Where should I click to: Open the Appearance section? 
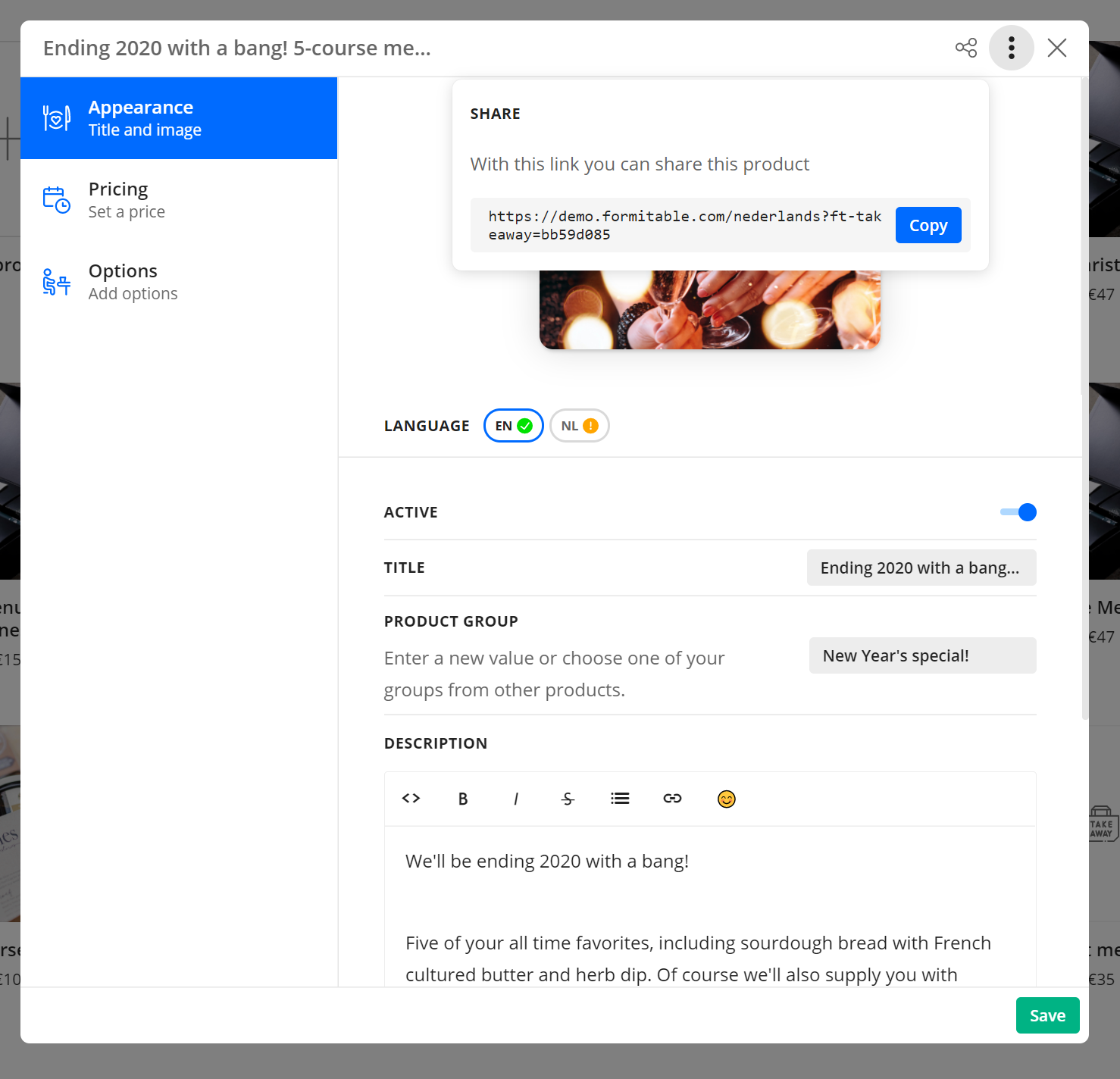click(179, 118)
